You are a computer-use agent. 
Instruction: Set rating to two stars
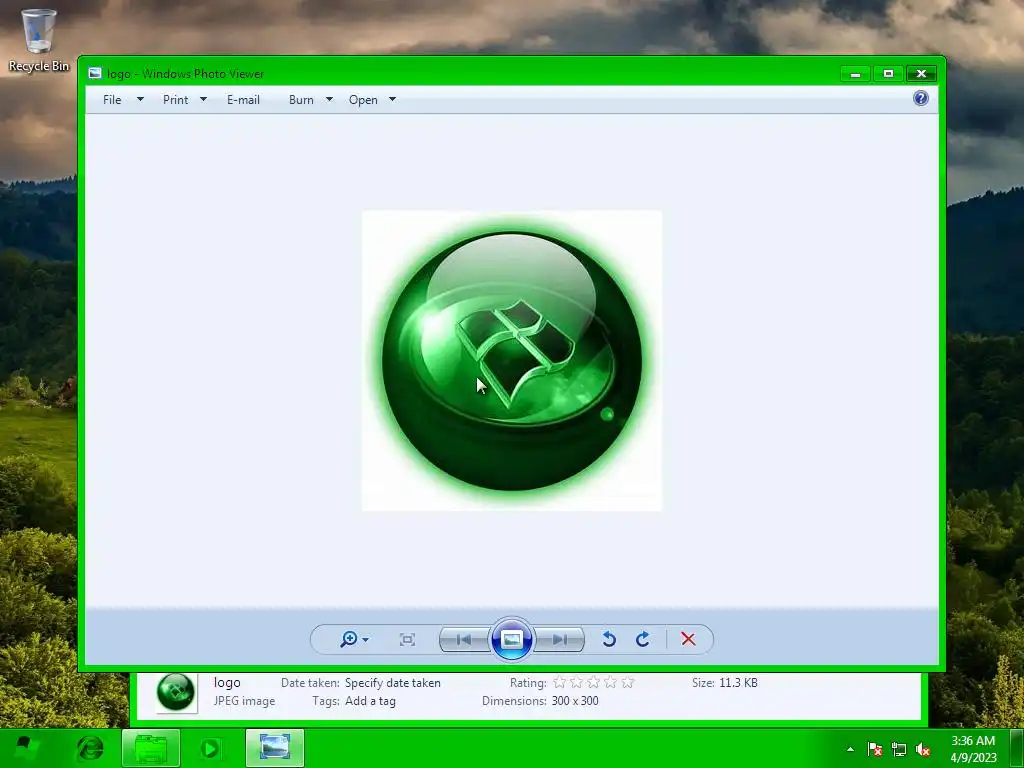[x=577, y=682]
